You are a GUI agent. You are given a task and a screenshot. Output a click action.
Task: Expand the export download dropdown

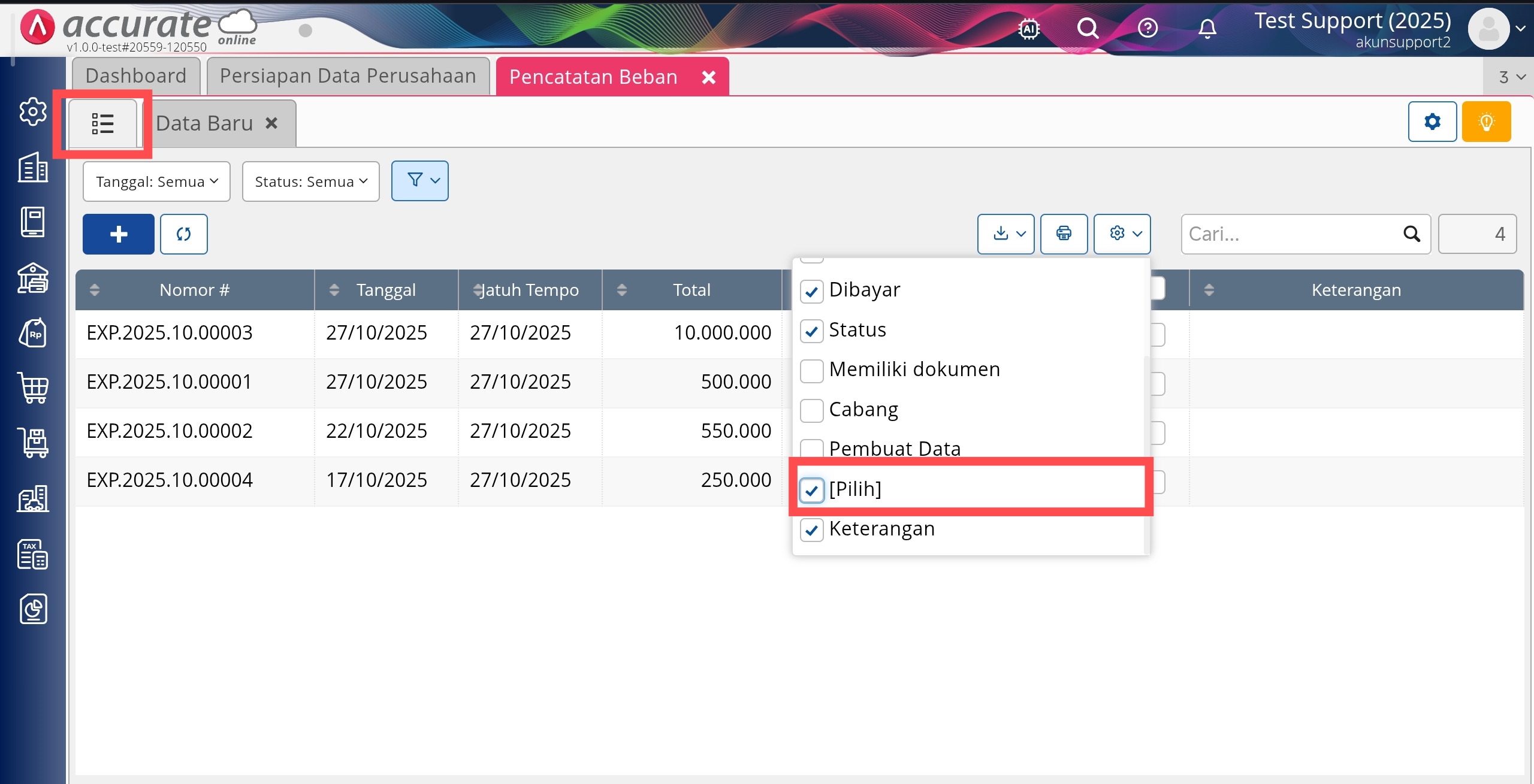pyautogui.click(x=1005, y=234)
